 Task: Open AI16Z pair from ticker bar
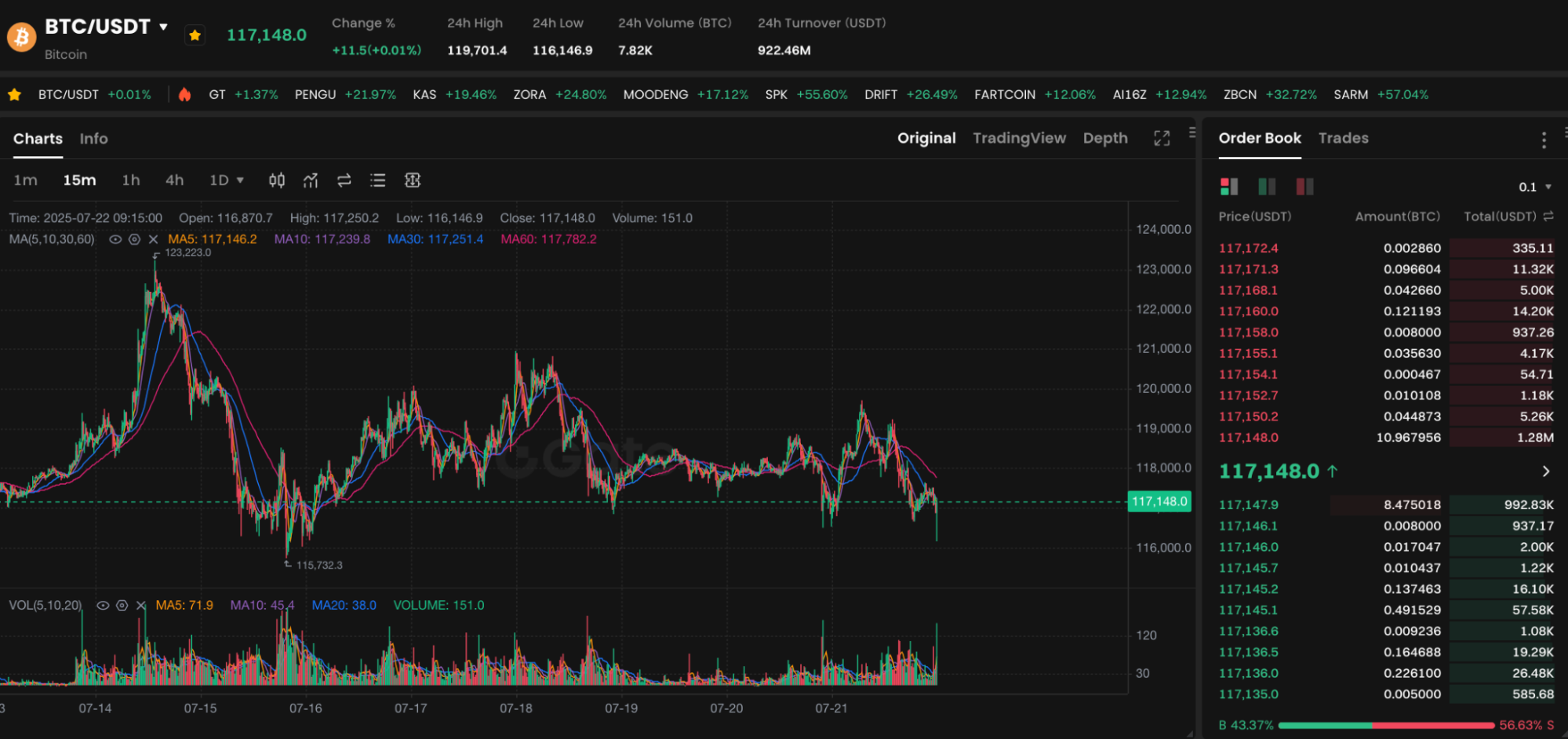[x=1159, y=95]
